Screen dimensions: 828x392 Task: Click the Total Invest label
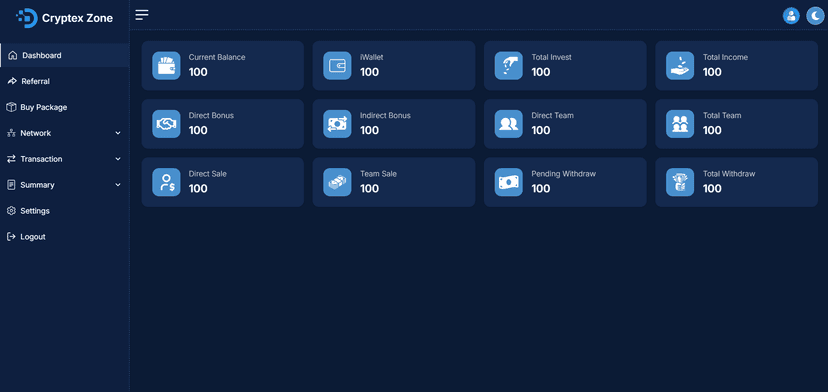[x=551, y=57]
